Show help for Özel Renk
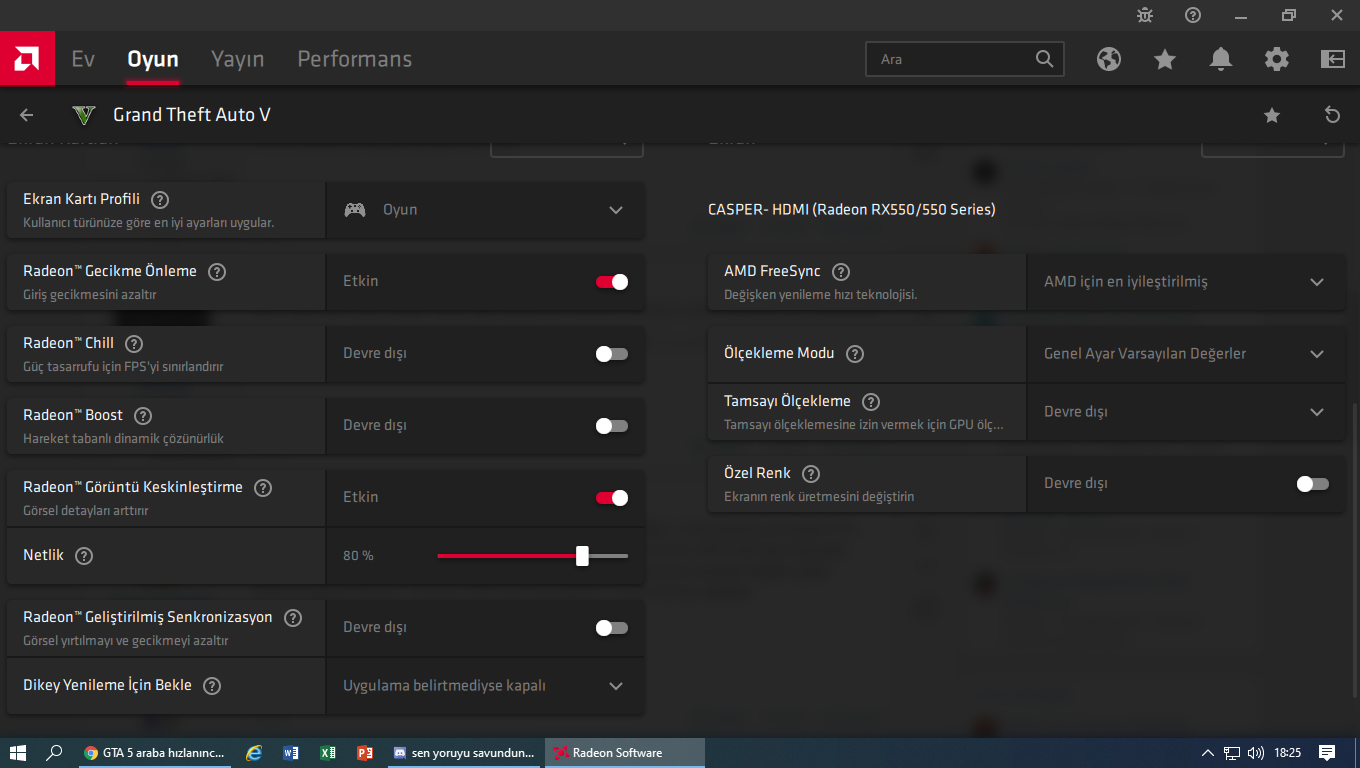This screenshot has height=768, width=1360. click(811, 473)
